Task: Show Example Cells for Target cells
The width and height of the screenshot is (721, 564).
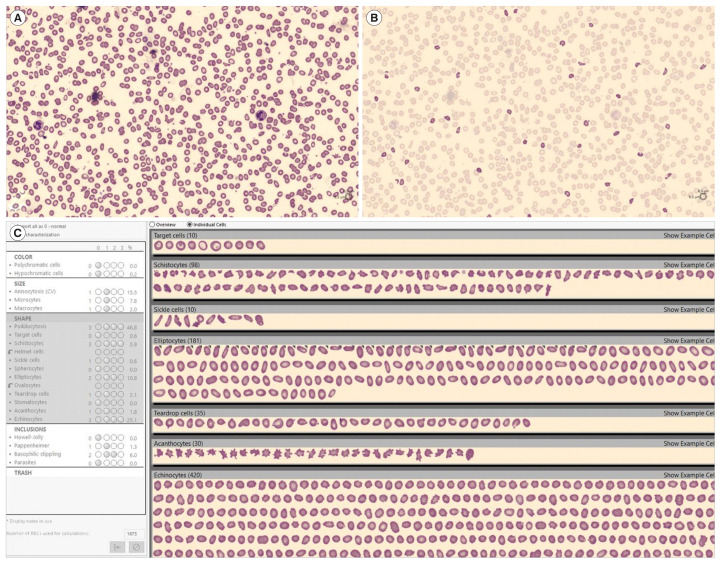Action: tap(688, 235)
